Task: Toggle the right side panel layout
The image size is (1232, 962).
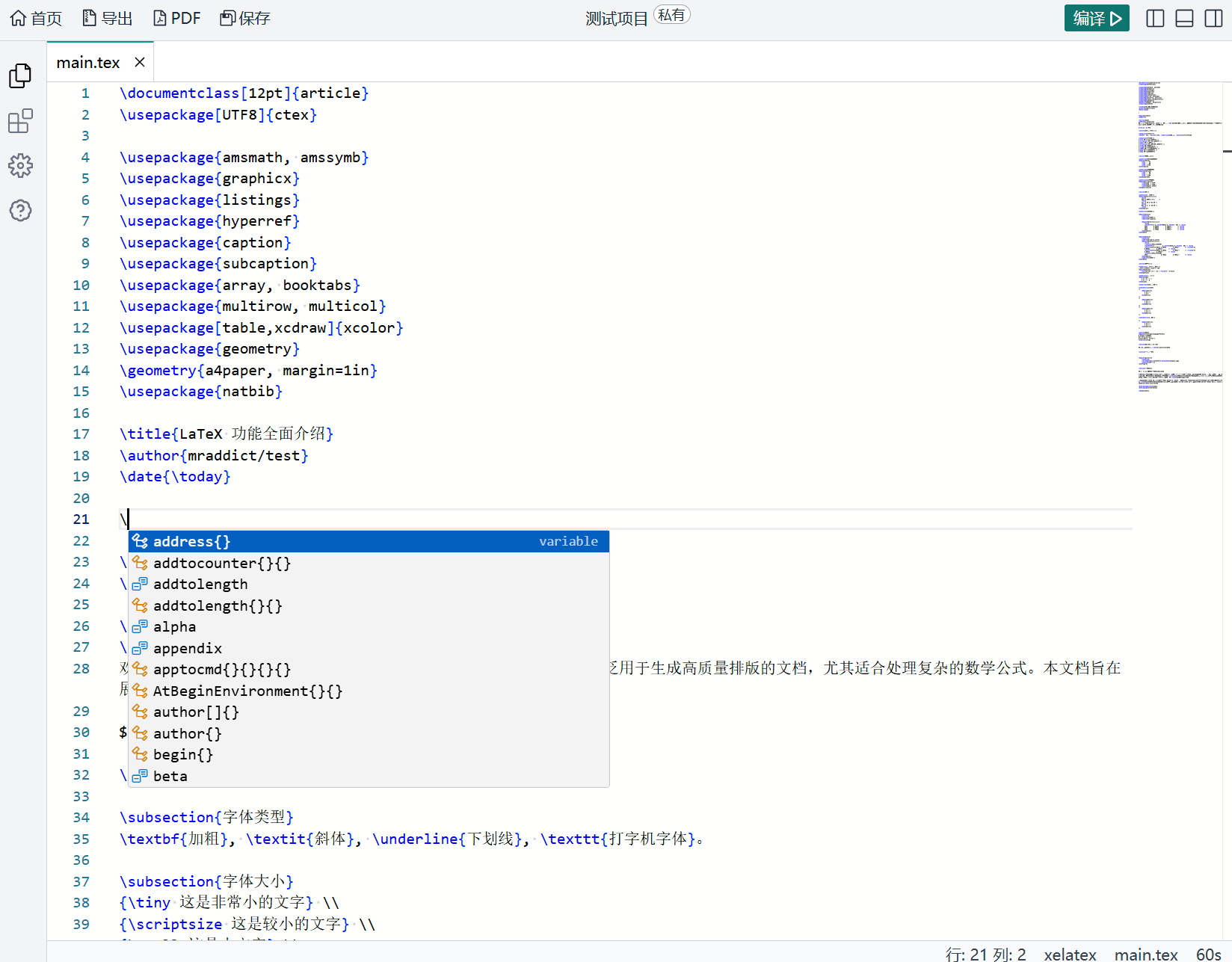Action: (1213, 18)
